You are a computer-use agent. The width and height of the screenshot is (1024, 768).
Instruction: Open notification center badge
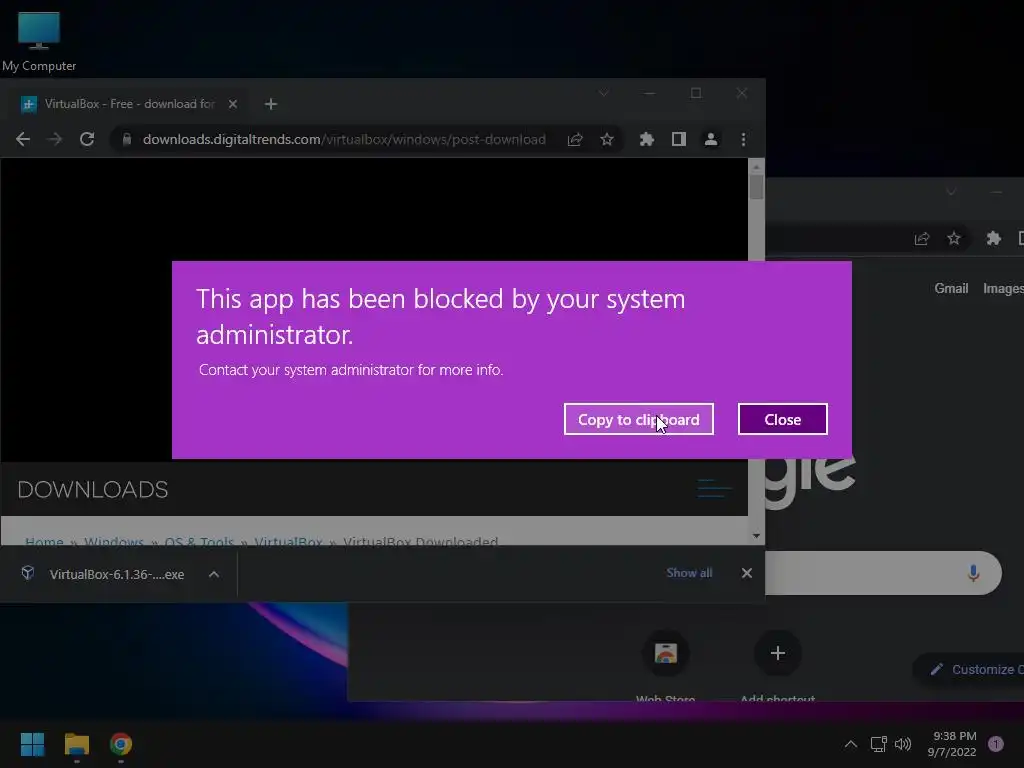coord(996,744)
